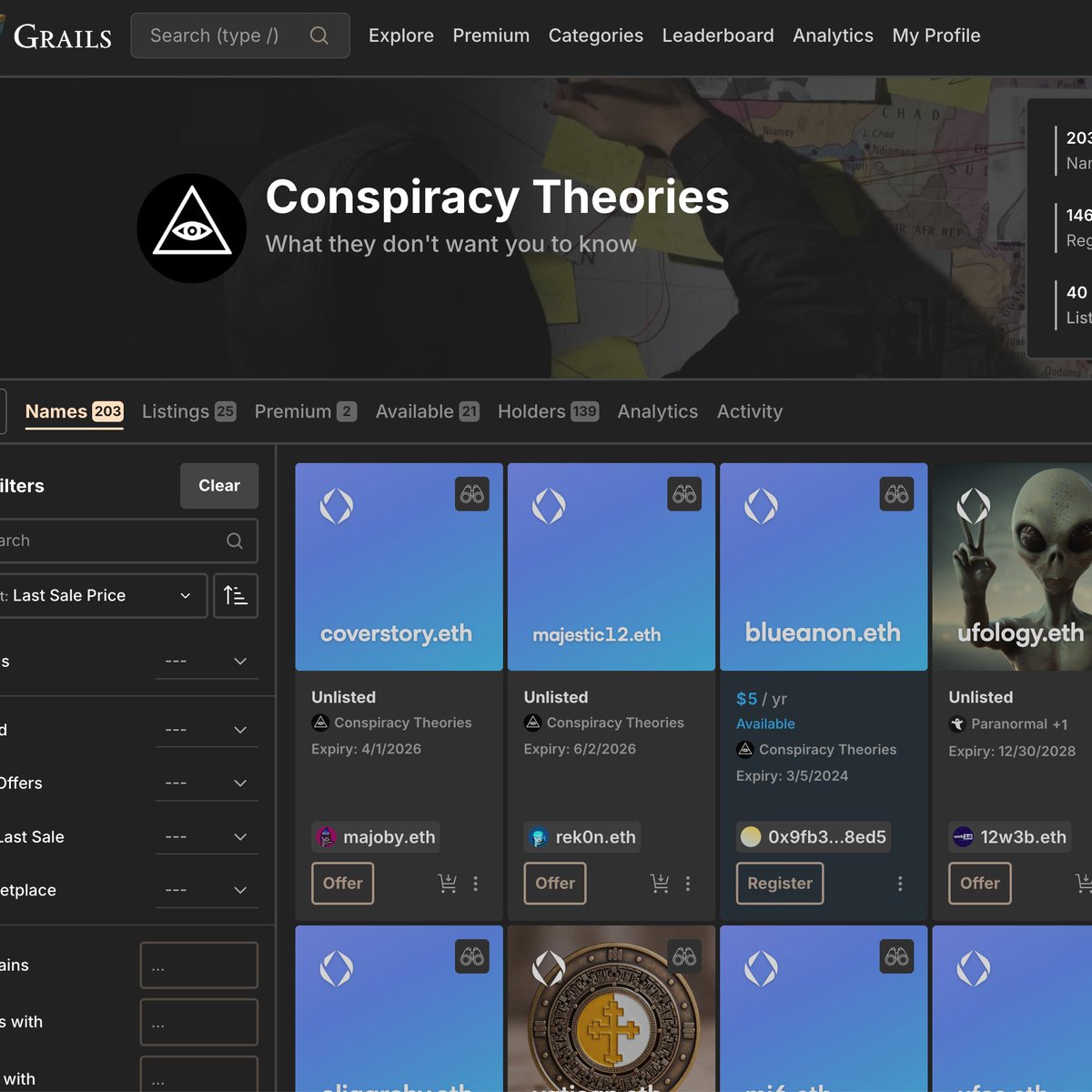Focus the Starts with filter text box
The image size is (1092, 1092).
point(199,1023)
